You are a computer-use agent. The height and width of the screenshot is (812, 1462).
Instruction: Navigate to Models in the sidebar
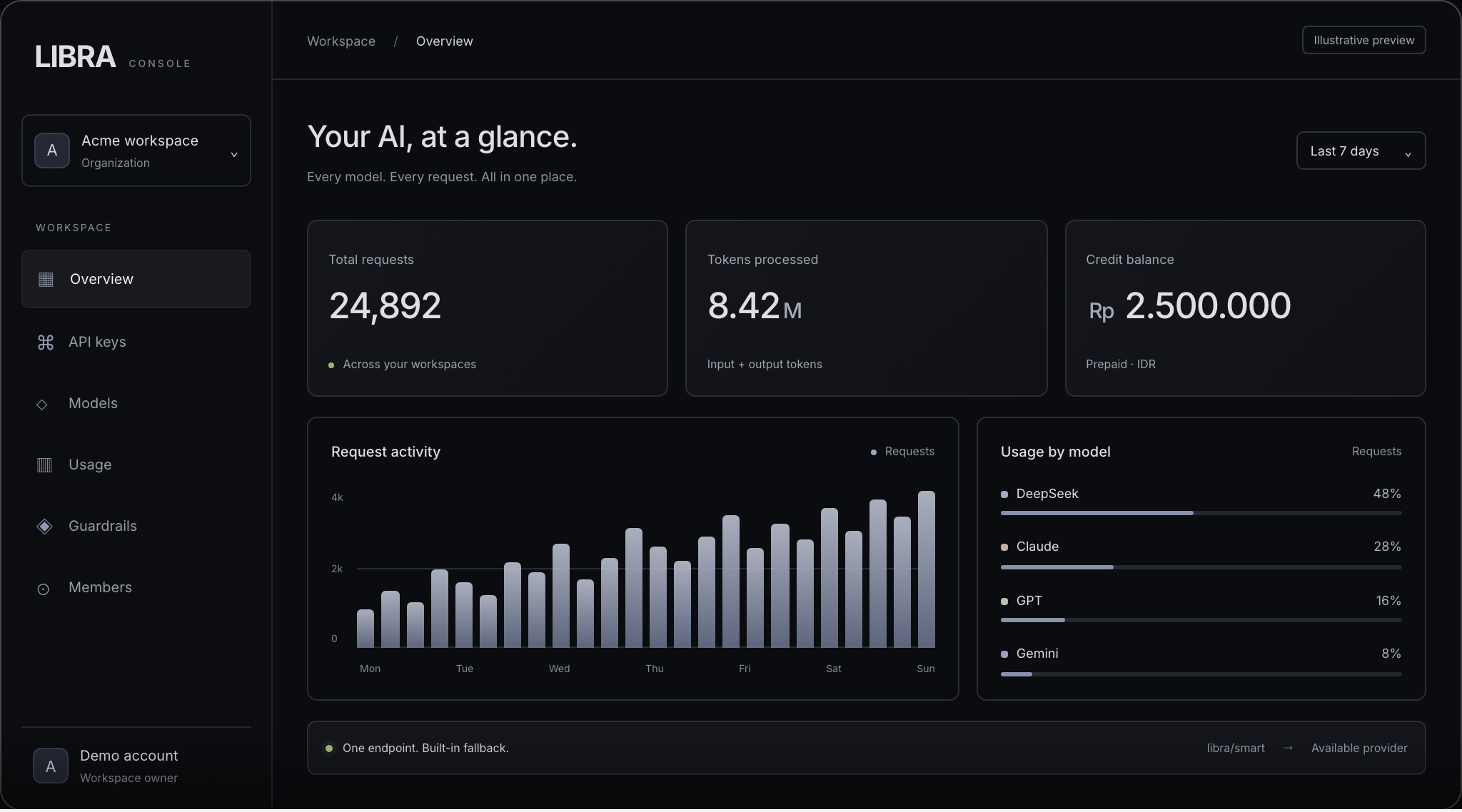(x=136, y=403)
